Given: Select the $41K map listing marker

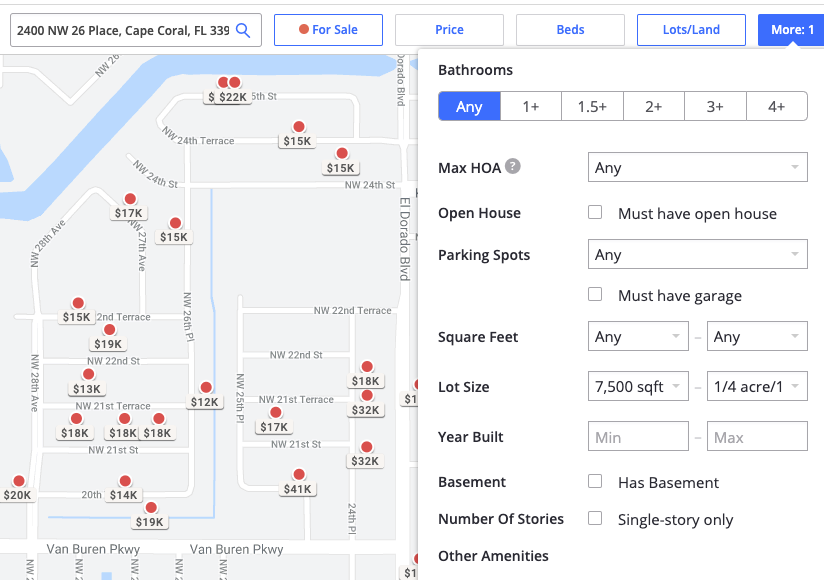Looking at the screenshot, I should click(298, 488).
